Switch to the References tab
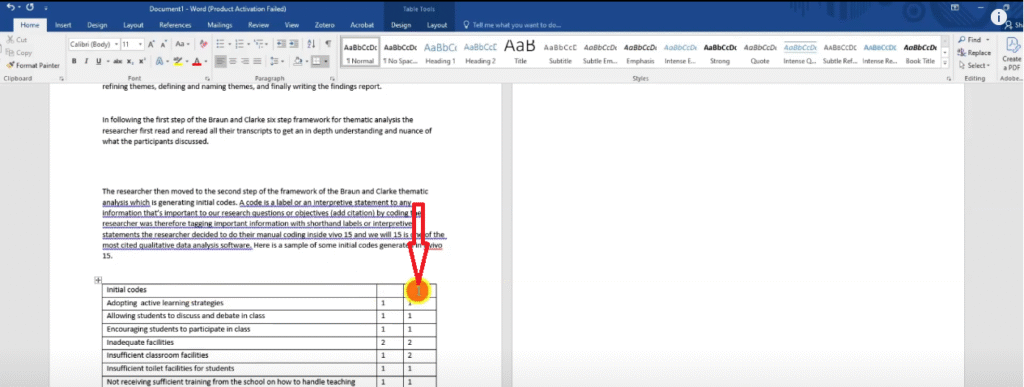Viewport: 1024px width, 387px height. tap(174, 25)
